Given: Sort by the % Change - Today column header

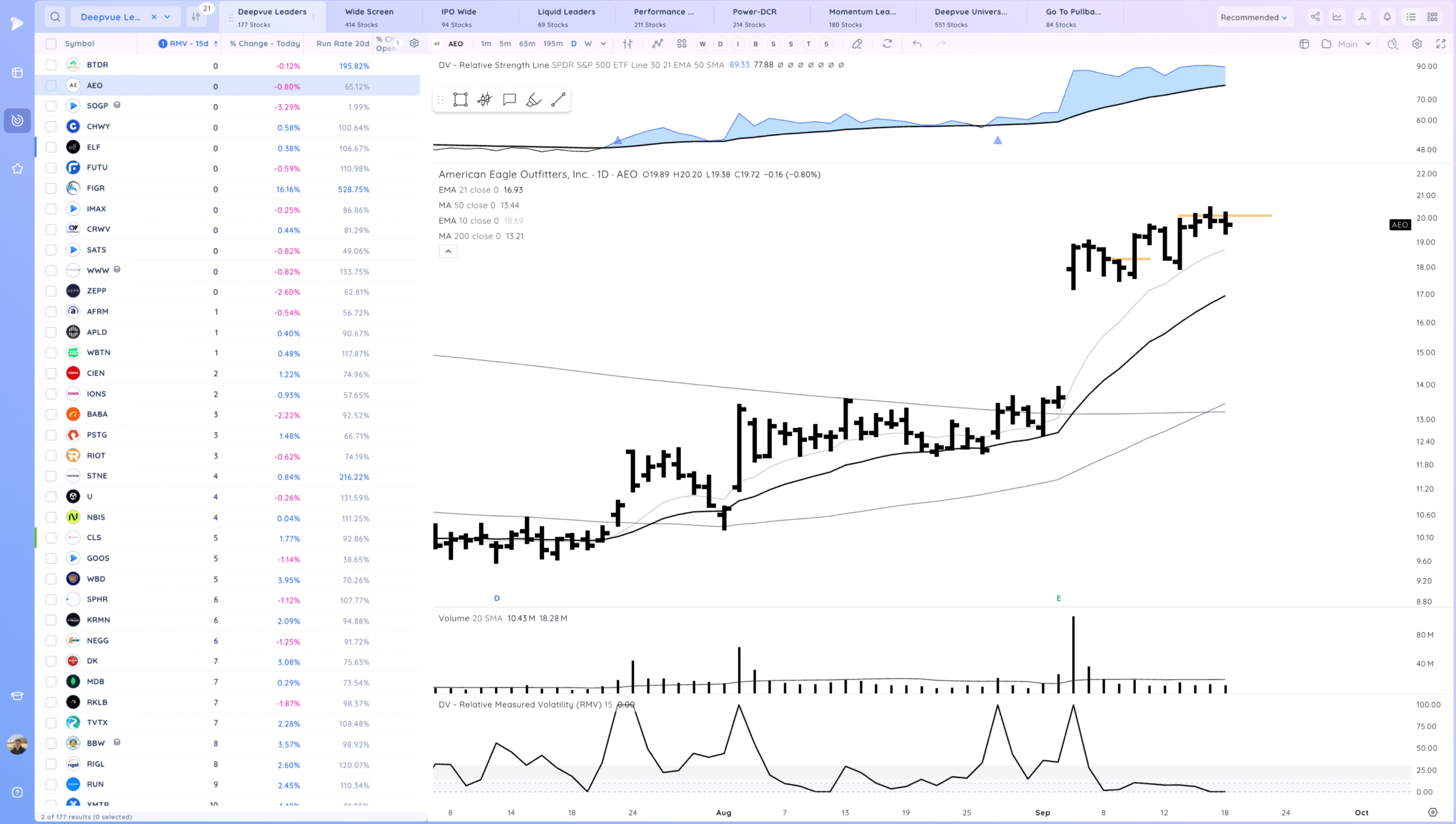Looking at the screenshot, I should pyautogui.click(x=264, y=44).
